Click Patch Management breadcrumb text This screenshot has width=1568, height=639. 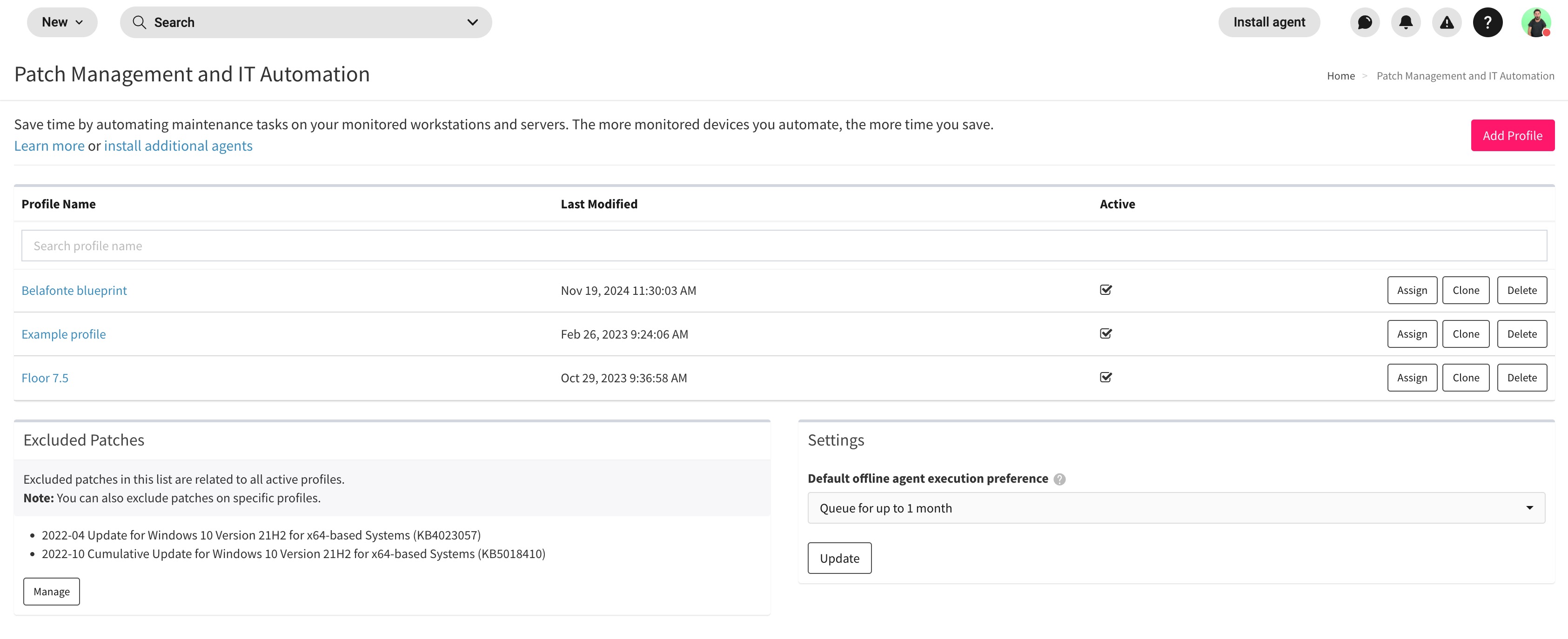[1465, 76]
